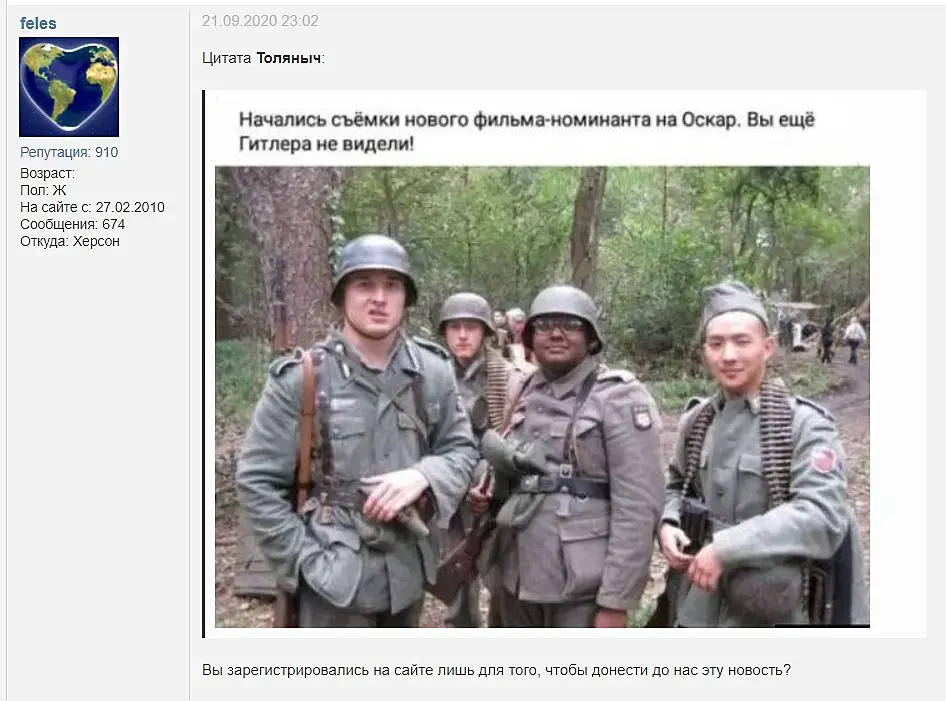The height and width of the screenshot is (701, 946).
Task: Click the caption line starting with Начались съёмки
Action: click(x=527, y=119)
